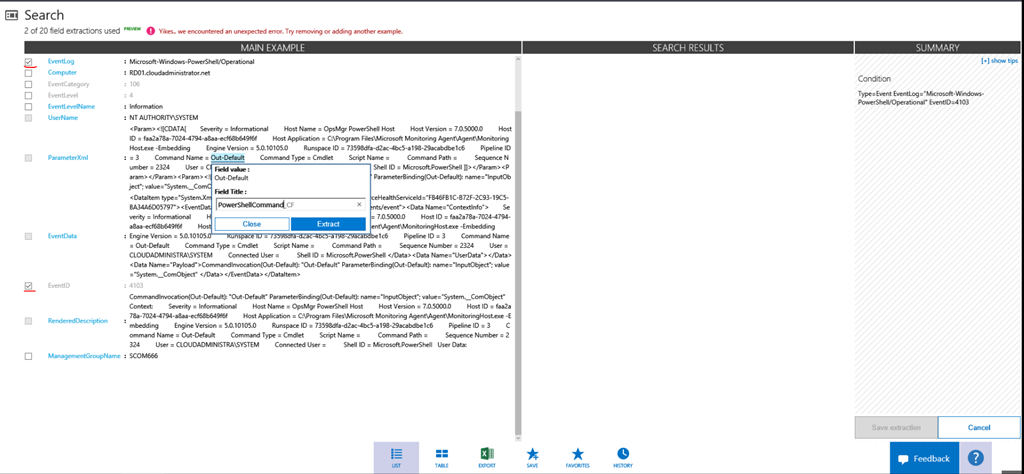This screenshot has height=474, width=1024.
Task: Open Favorites from bottom toolbar
Action: click(578, 456)
